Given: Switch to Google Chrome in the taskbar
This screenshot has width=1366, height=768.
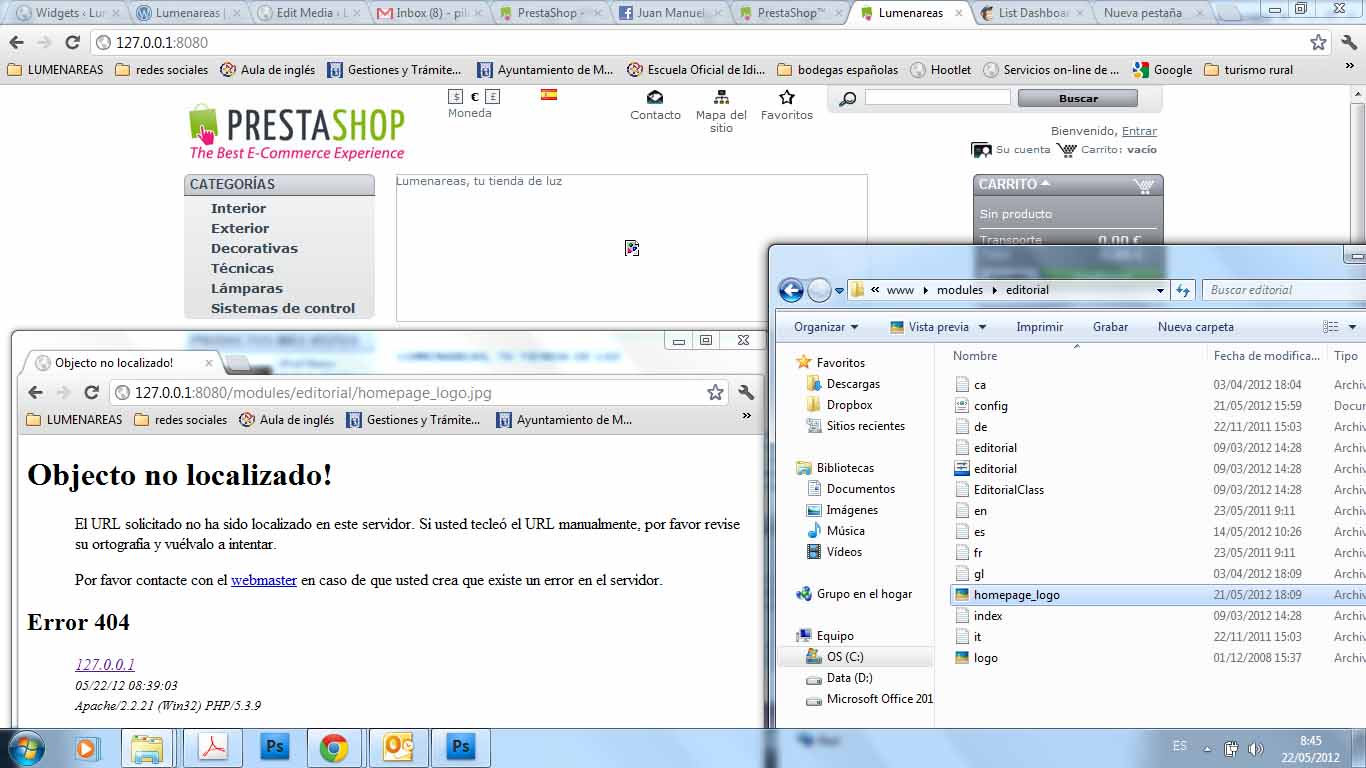Looking at the screenshot, I should coord(334,748).
